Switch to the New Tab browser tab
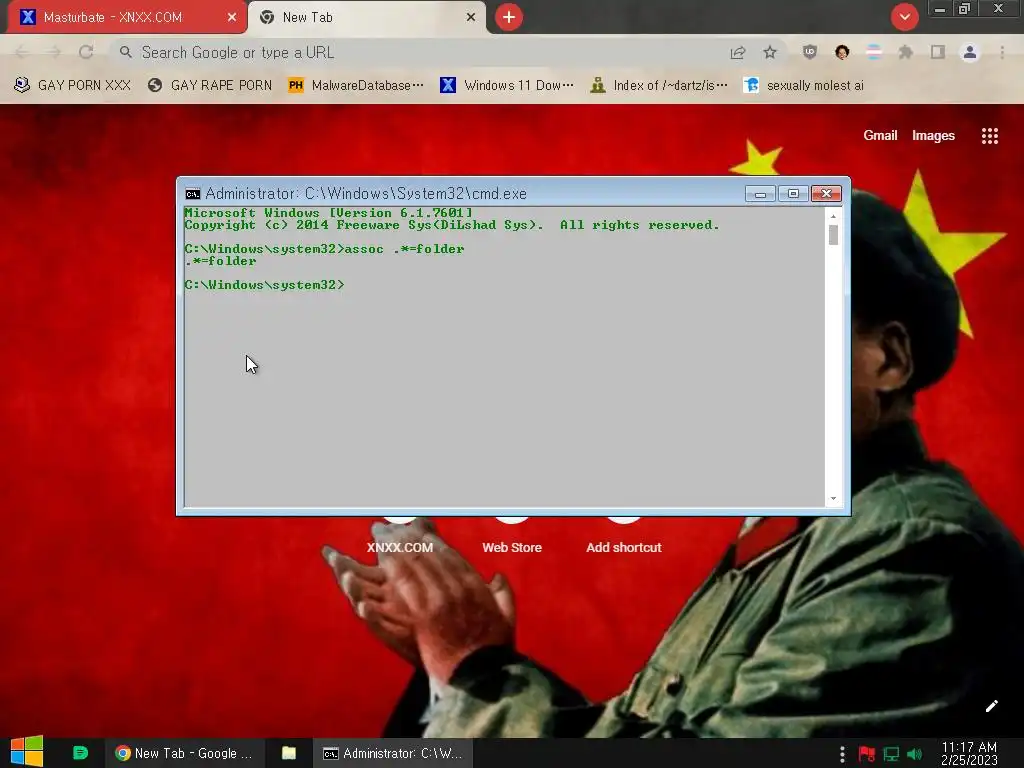Viewport: 1024px width, 768px height. pyautogui.click(x=366, y=18)
